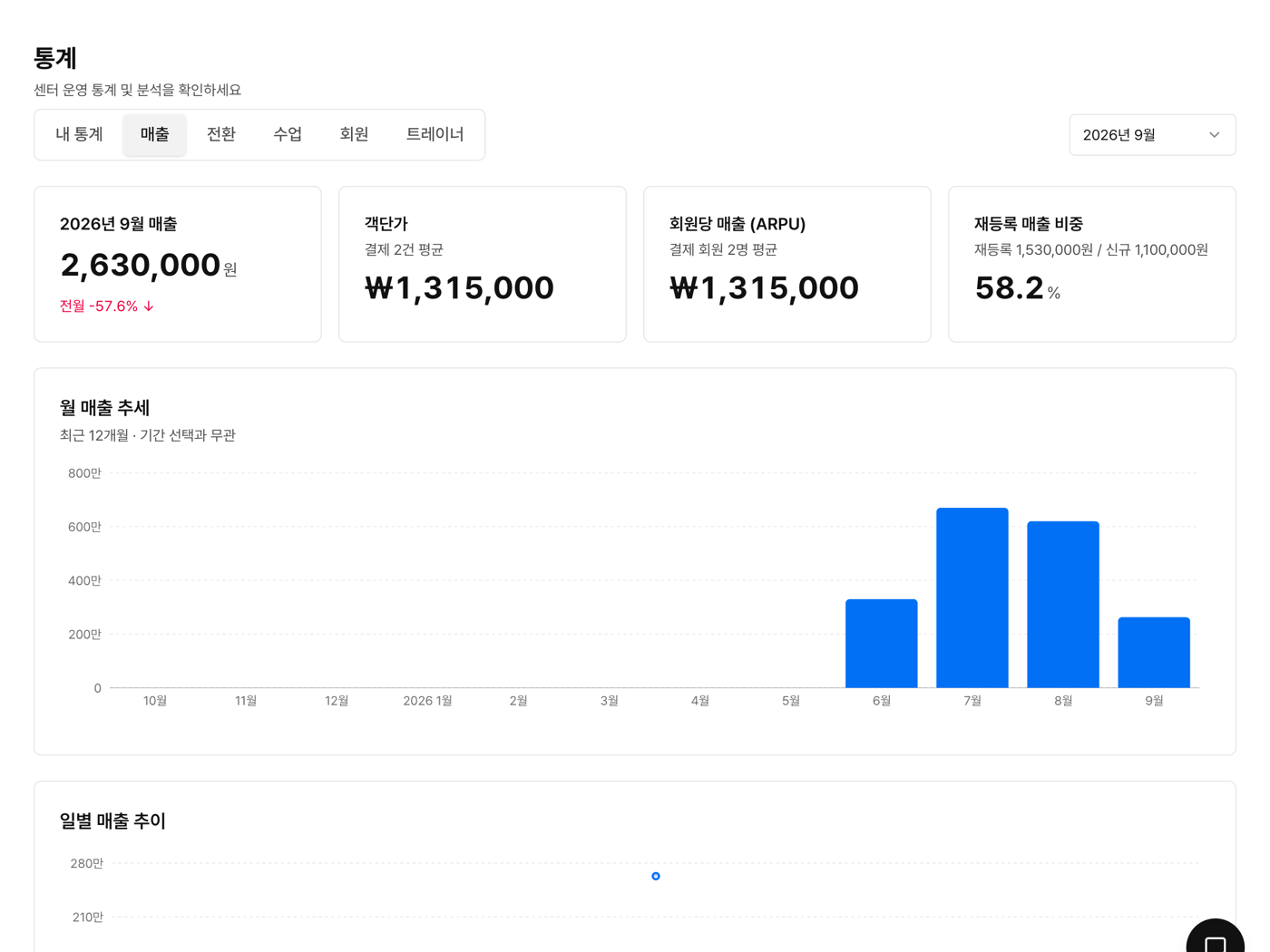Click the 객단가 card title
This screenshot has height=952, width=1270.
(386, 224)
